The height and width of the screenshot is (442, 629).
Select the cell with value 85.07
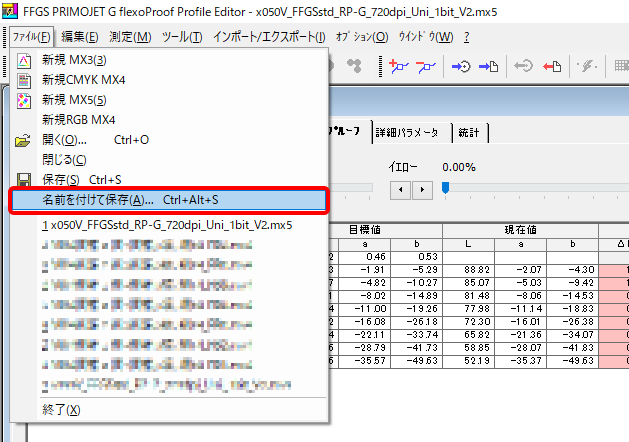469,283
